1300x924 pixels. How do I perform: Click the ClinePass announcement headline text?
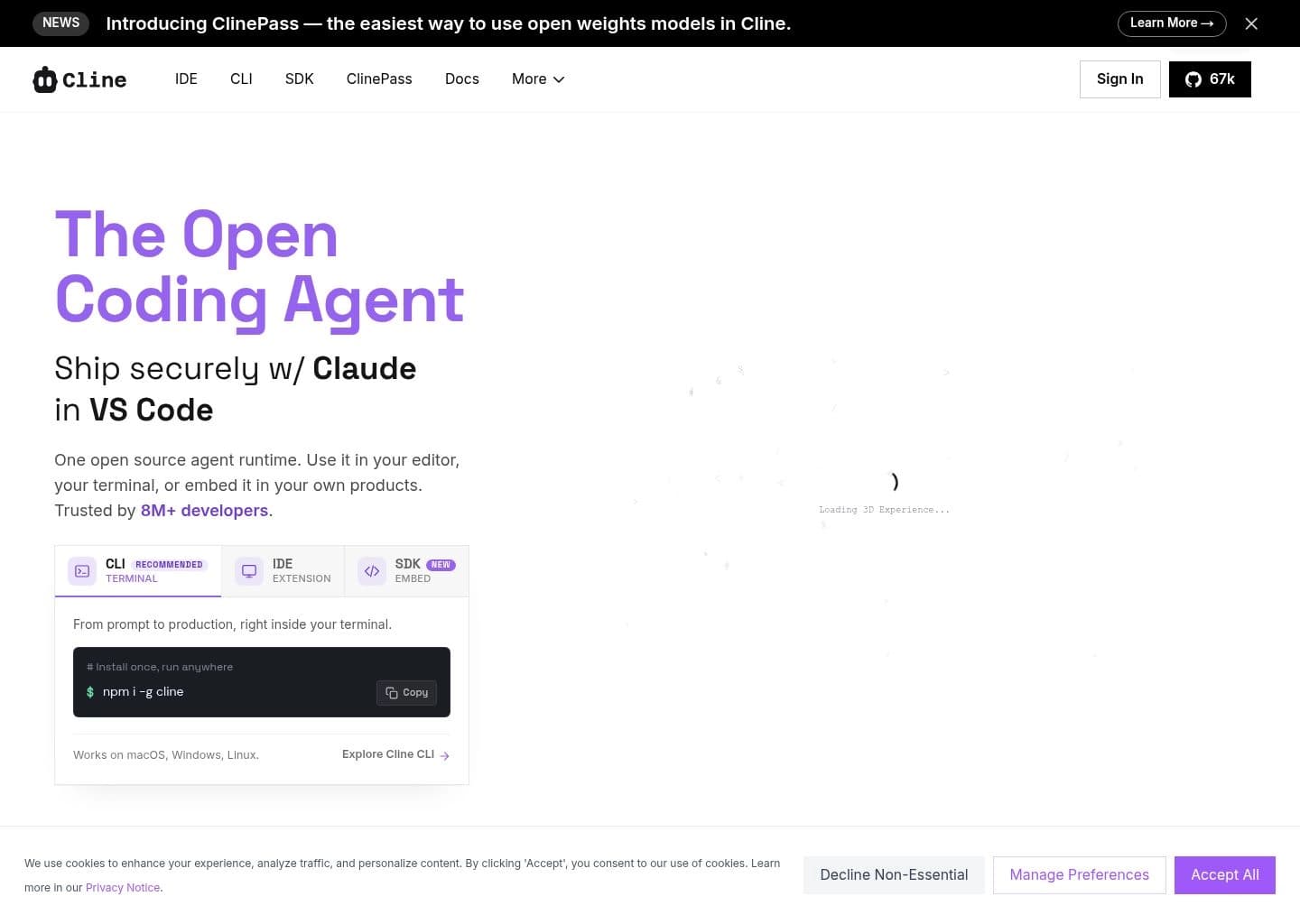(448, 23)
